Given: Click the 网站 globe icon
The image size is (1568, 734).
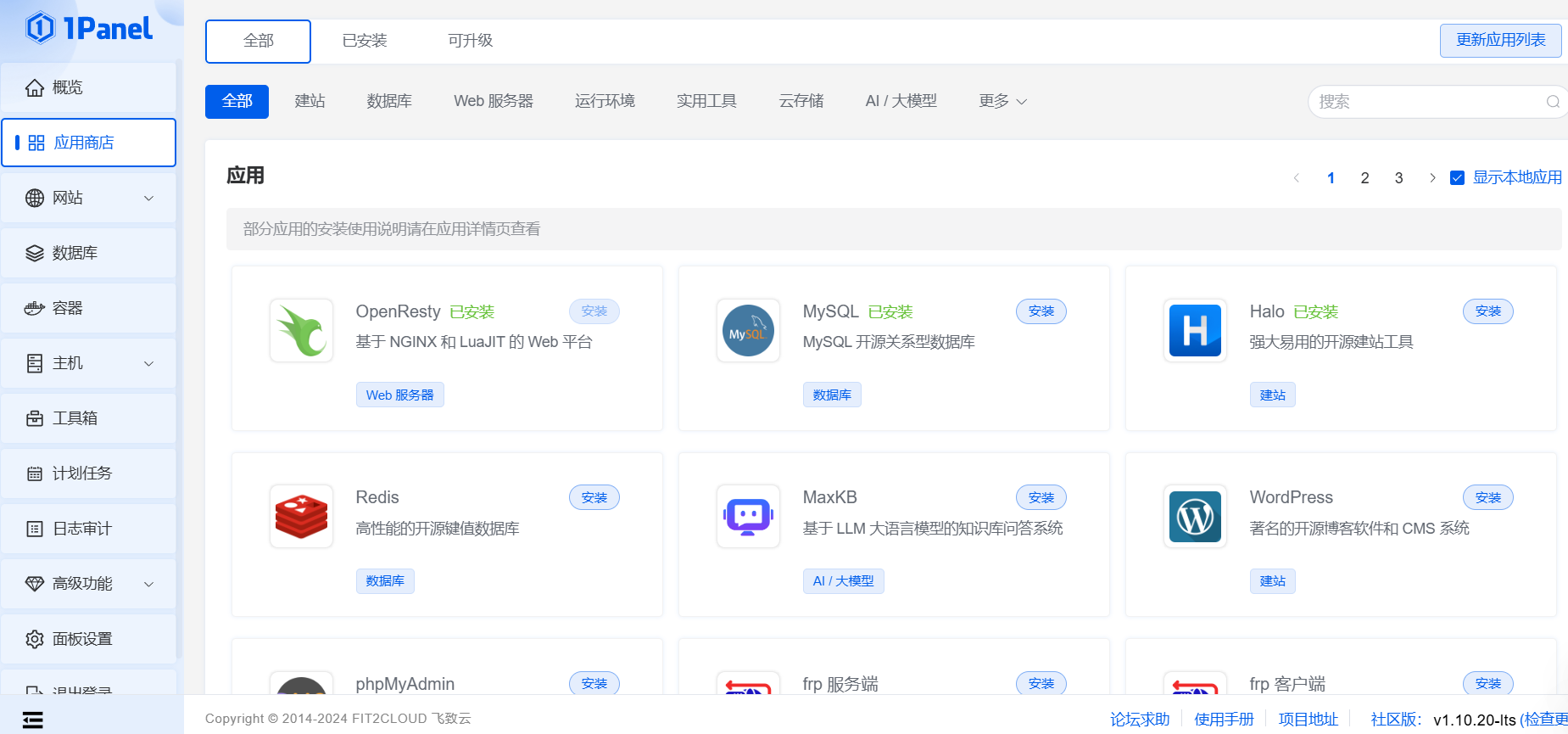Looking at the screenshot, I should tap(35, 198).
